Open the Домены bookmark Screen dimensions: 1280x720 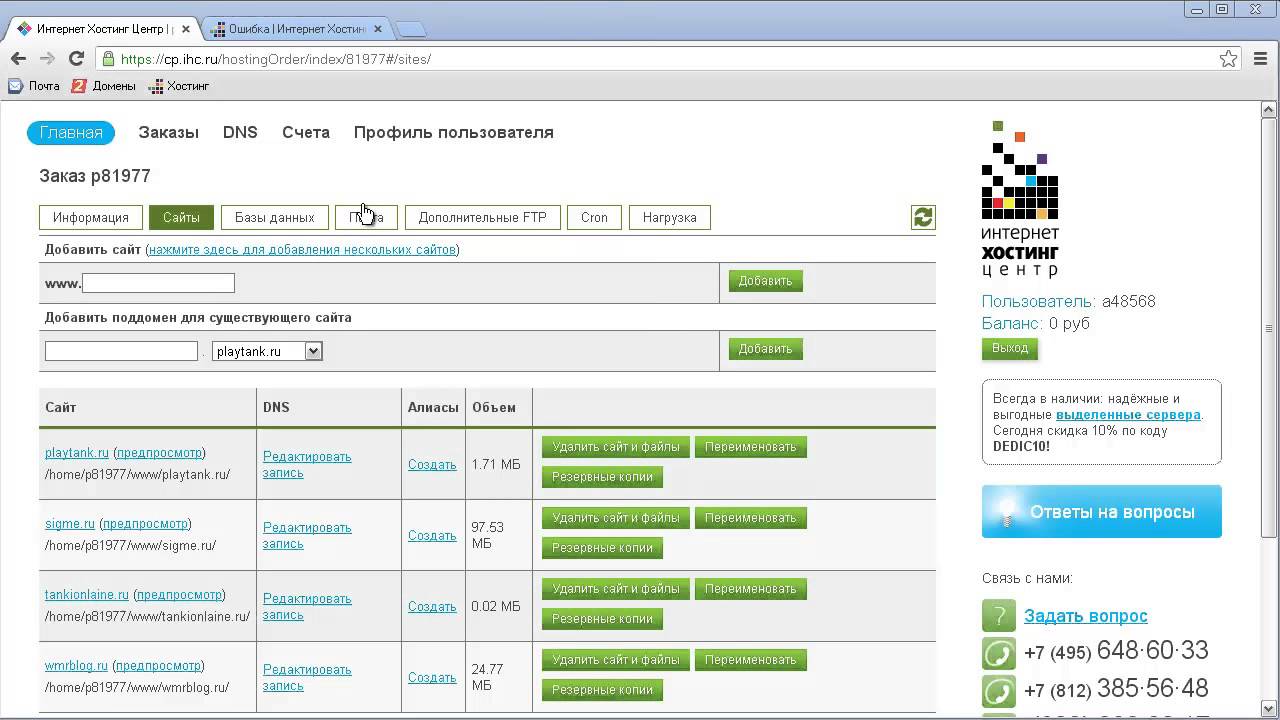coord(104,86)
